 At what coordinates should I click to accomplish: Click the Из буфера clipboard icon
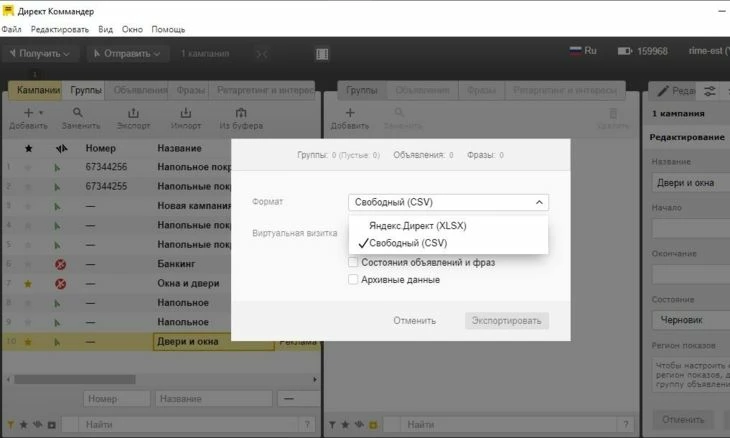pos(241,113)
